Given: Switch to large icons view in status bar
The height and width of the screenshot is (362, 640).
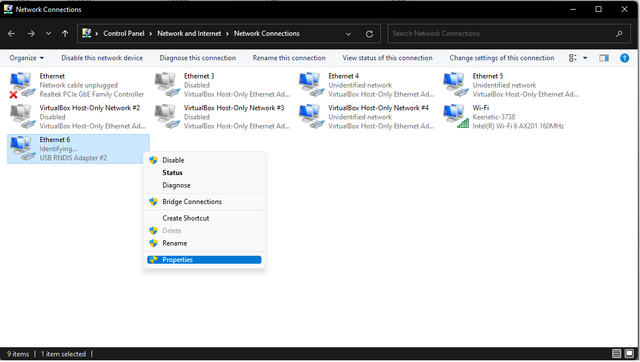Looking at the screenshot, I should (x=629, y=353).
